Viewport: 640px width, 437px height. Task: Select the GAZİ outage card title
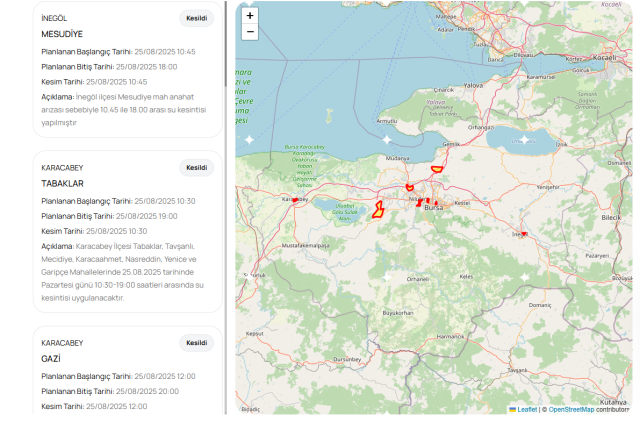point(52,358)
